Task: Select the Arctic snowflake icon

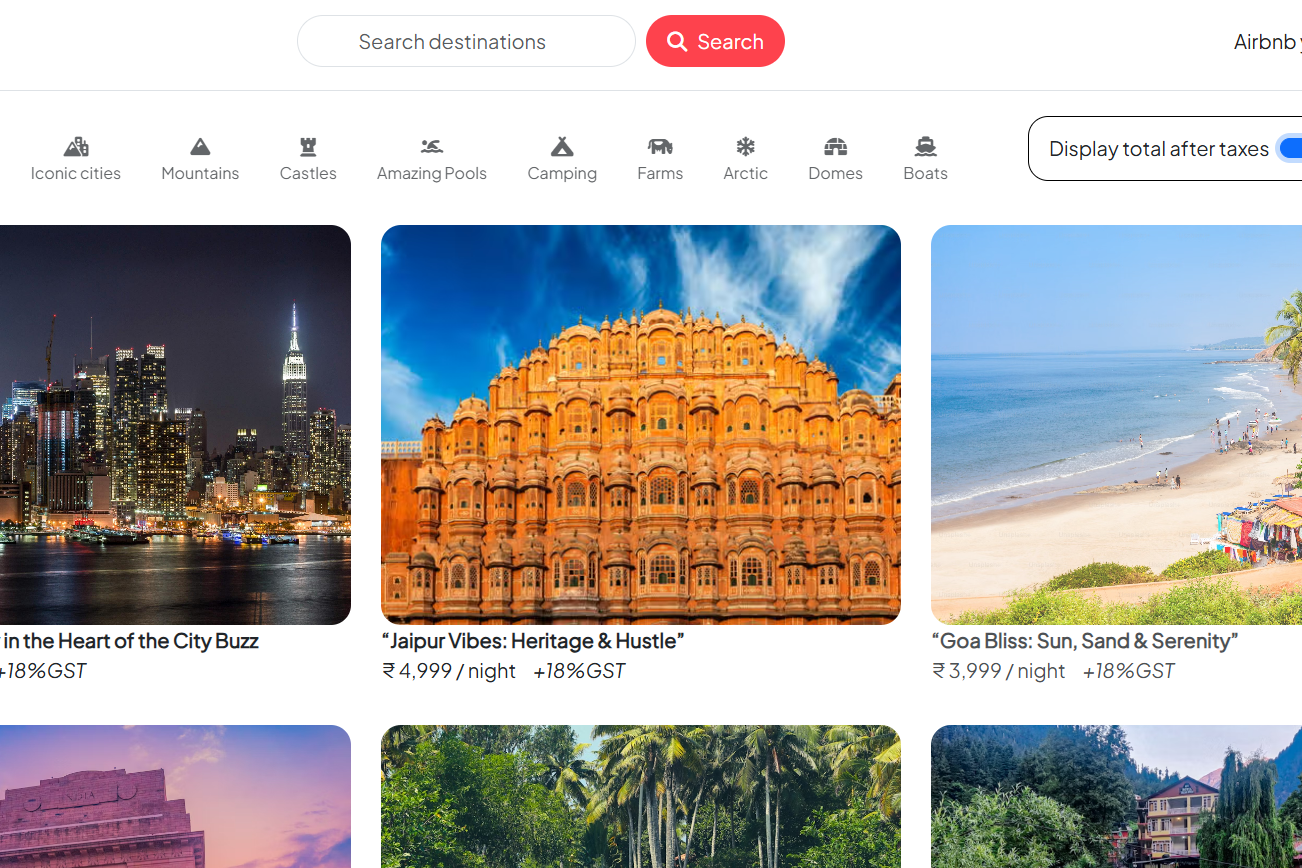Action: [x=746, y=147]
